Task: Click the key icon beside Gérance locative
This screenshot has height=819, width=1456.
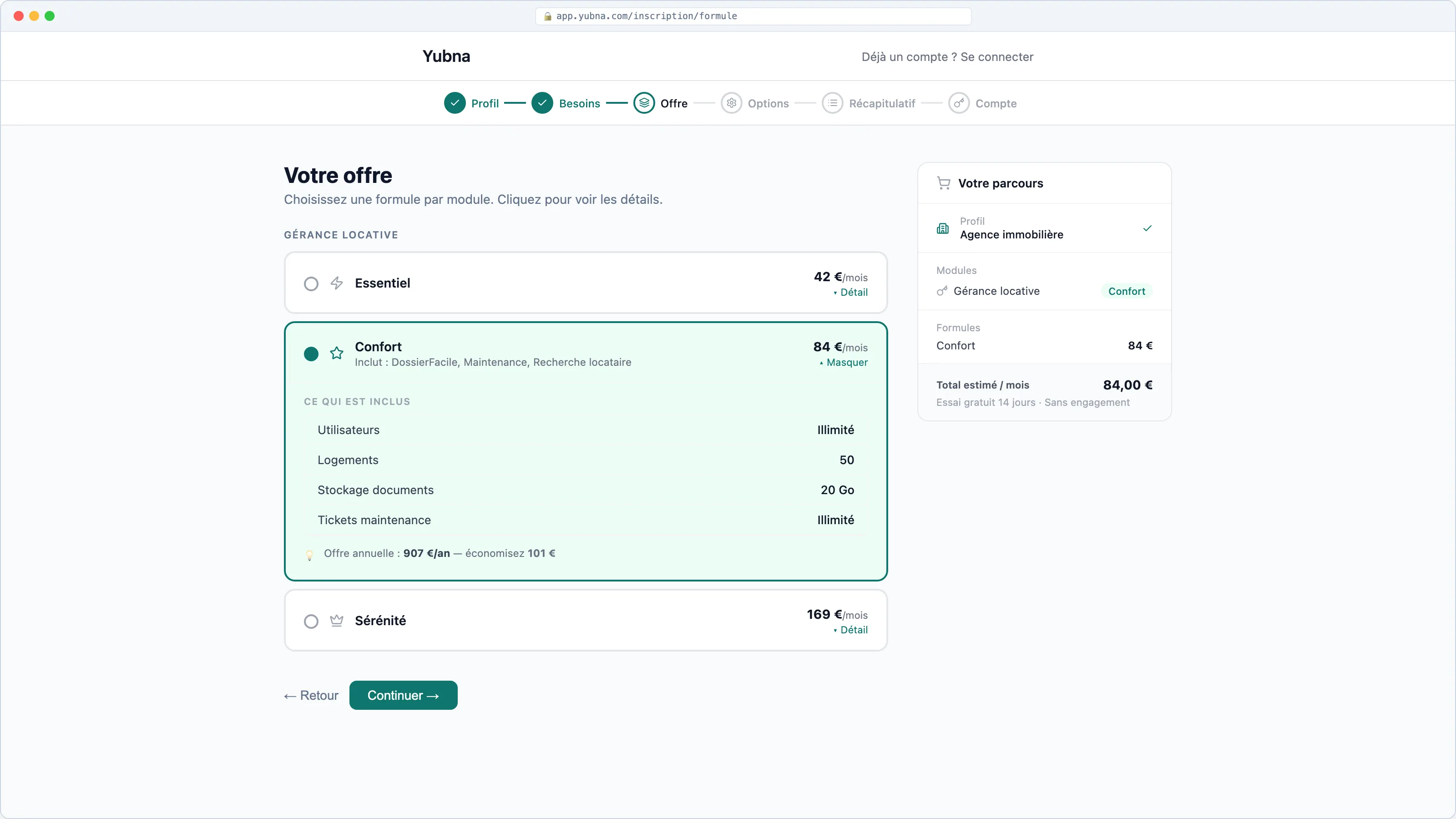Action: coord(942,291)
